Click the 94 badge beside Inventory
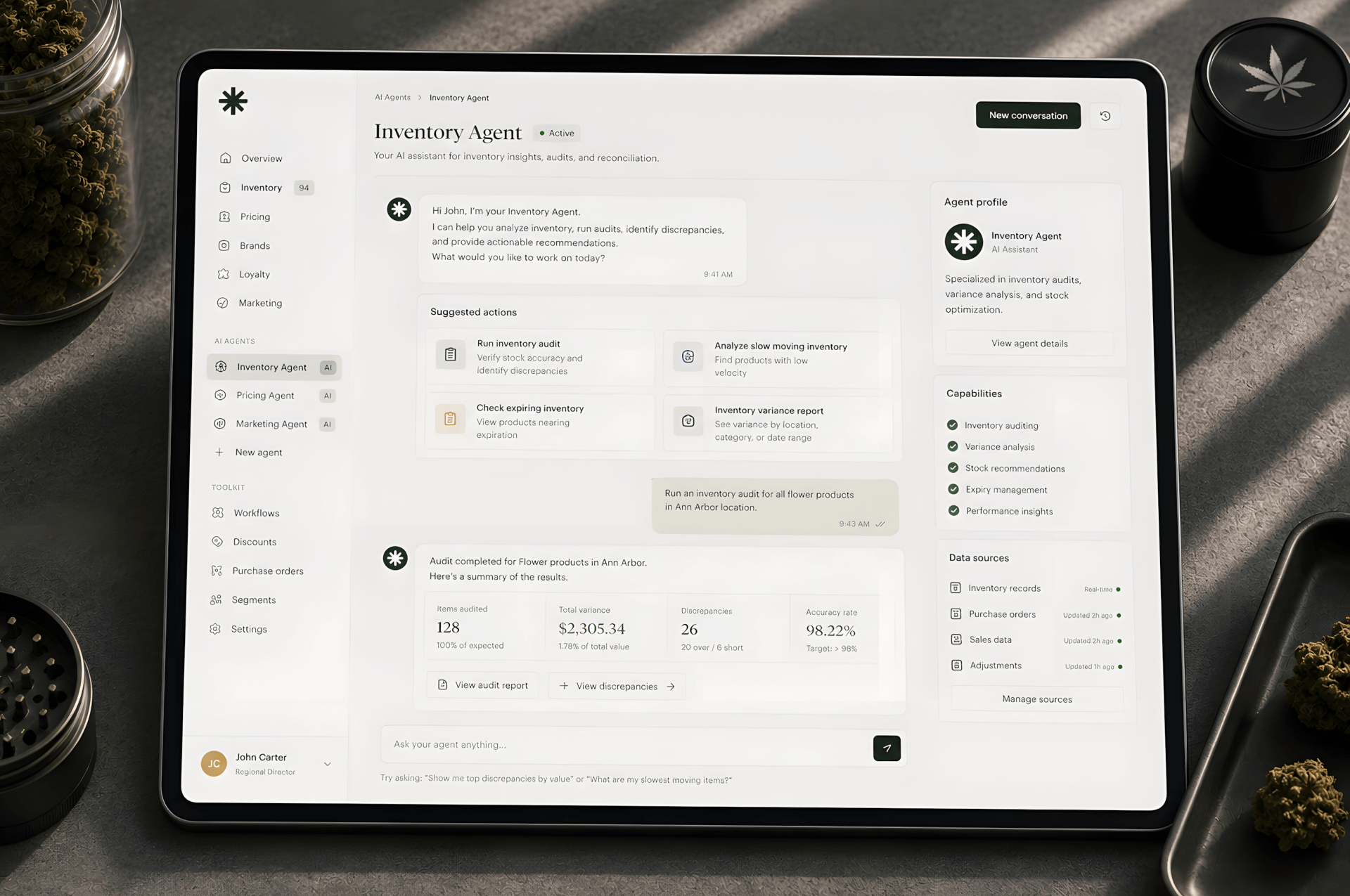This screenshot has width=1350, height=896. [304, 188]
